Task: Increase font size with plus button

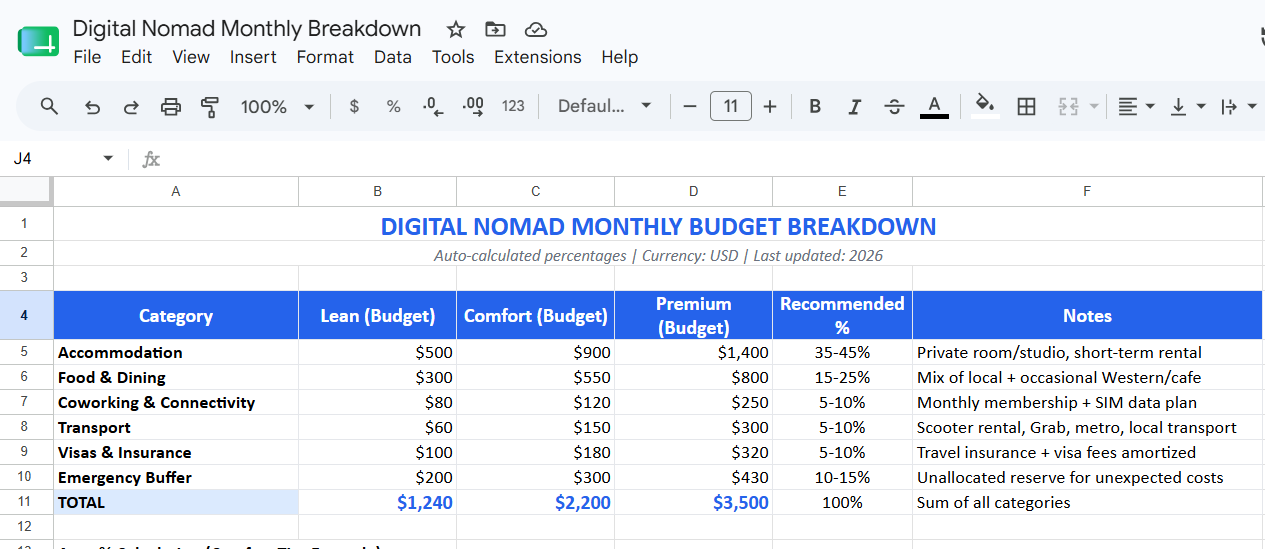Action: 770,106
